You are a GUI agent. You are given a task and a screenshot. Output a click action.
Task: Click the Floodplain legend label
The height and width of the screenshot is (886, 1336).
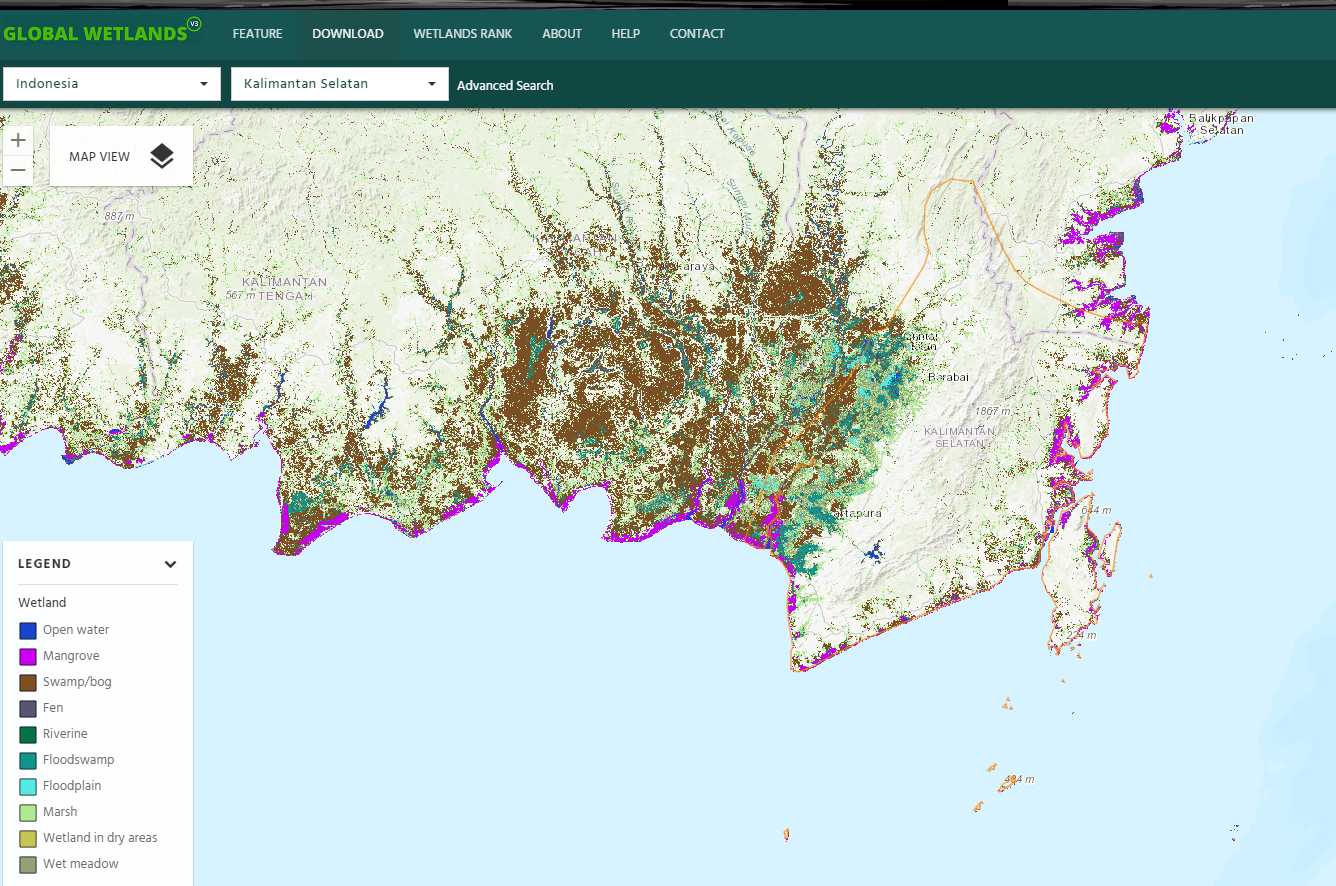pos(72,786)
